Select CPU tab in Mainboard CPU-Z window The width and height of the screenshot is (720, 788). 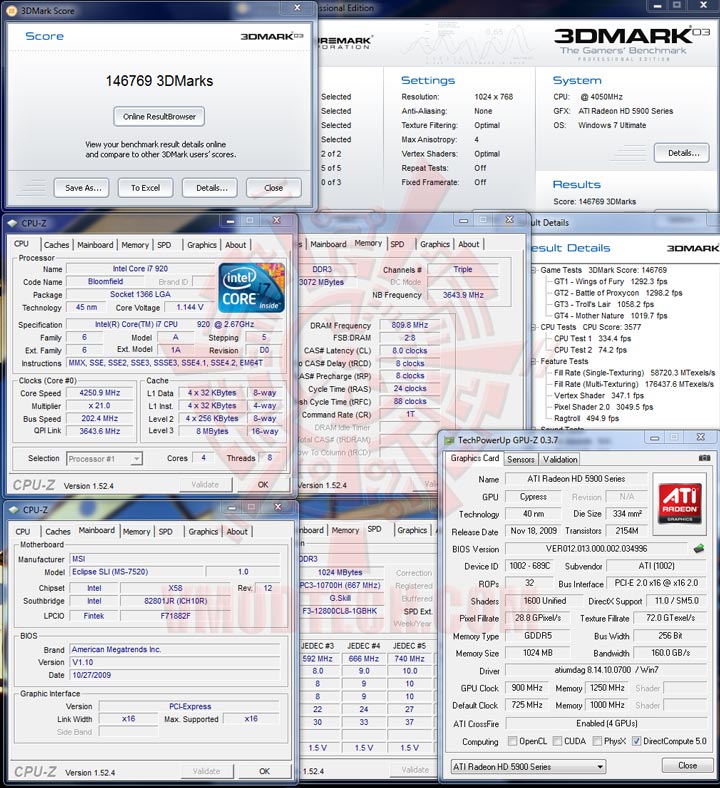click(x=23, y=532)
